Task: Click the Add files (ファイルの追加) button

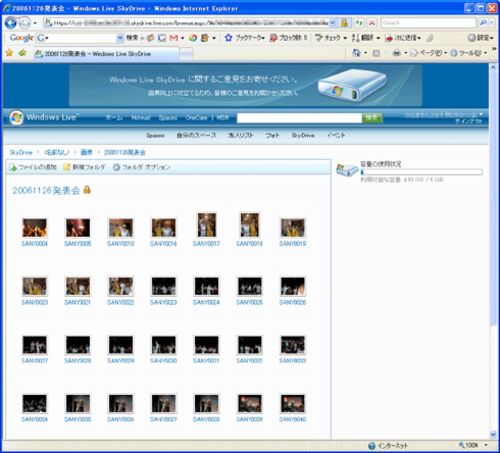Action: pos(33,167)
